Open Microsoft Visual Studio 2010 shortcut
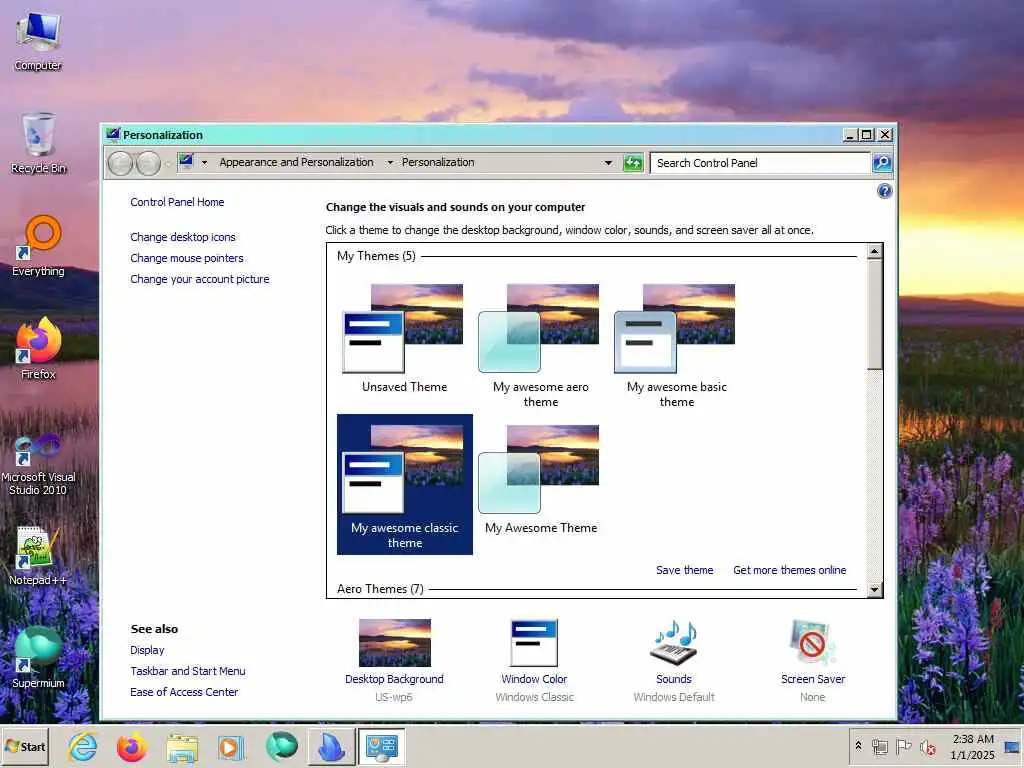The width and height of the screenshot is (1024, 768). (x=38, y=465)
